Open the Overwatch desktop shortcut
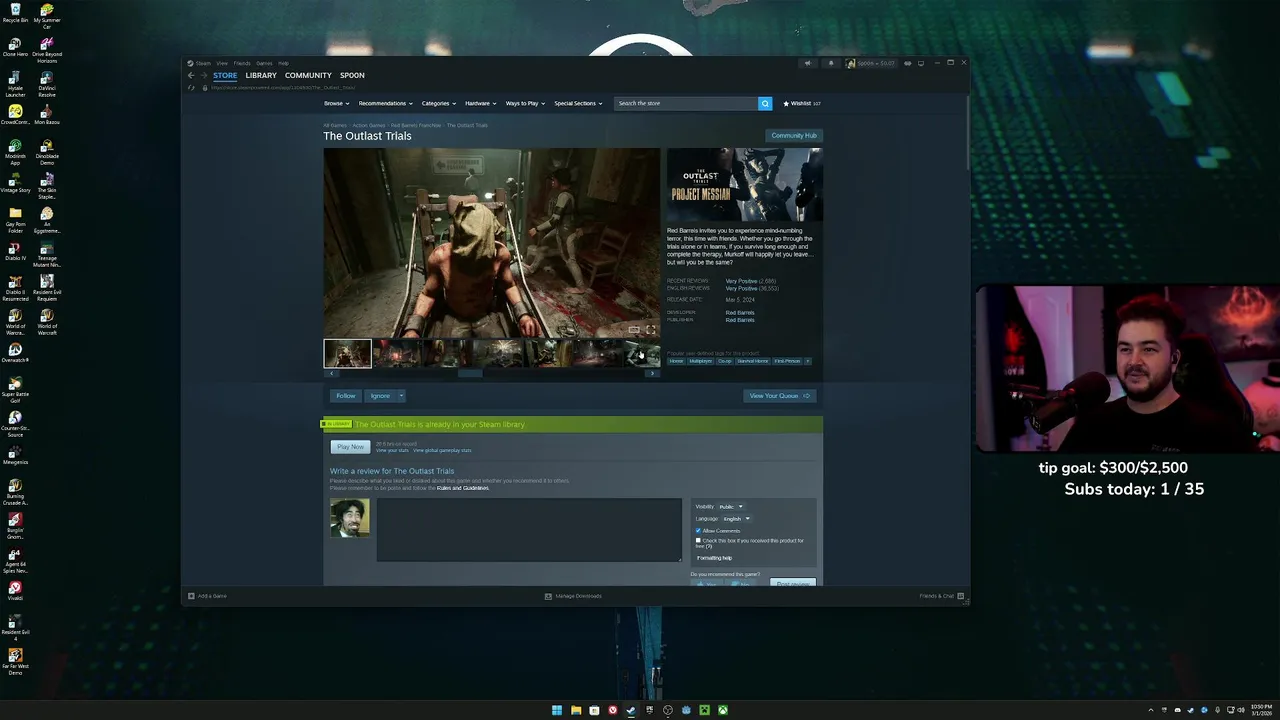 coord(15,353)
